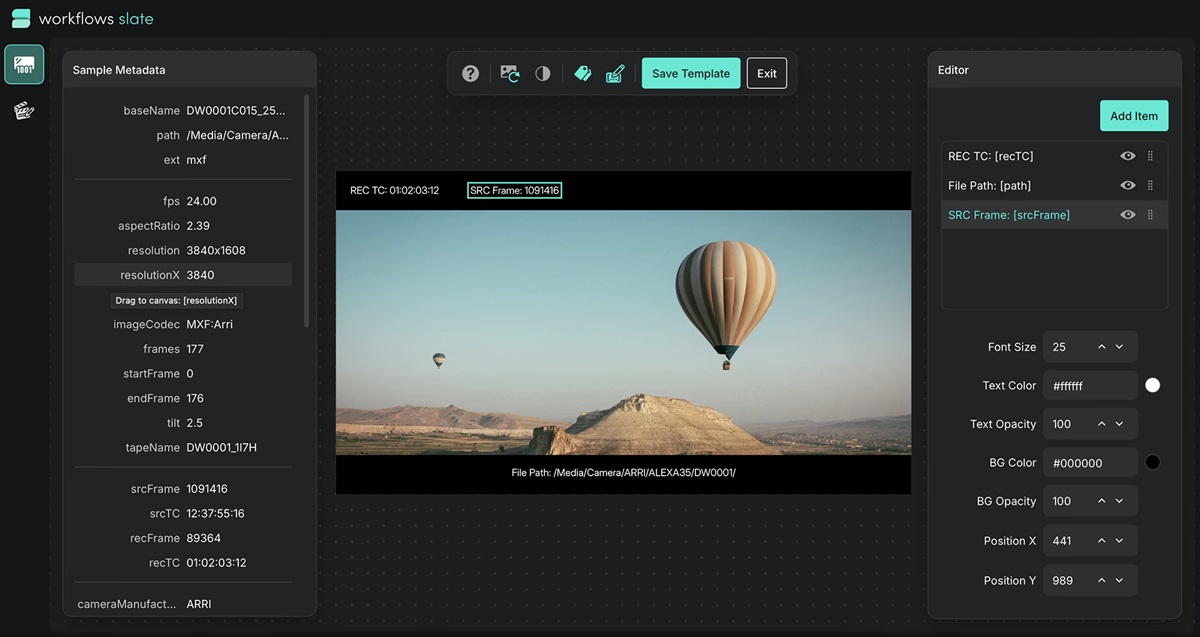The height and width of the screenshot is (637, 1200).
Task: Click the resolution 3840x1608 metadata row
Action: coord(183,250)
